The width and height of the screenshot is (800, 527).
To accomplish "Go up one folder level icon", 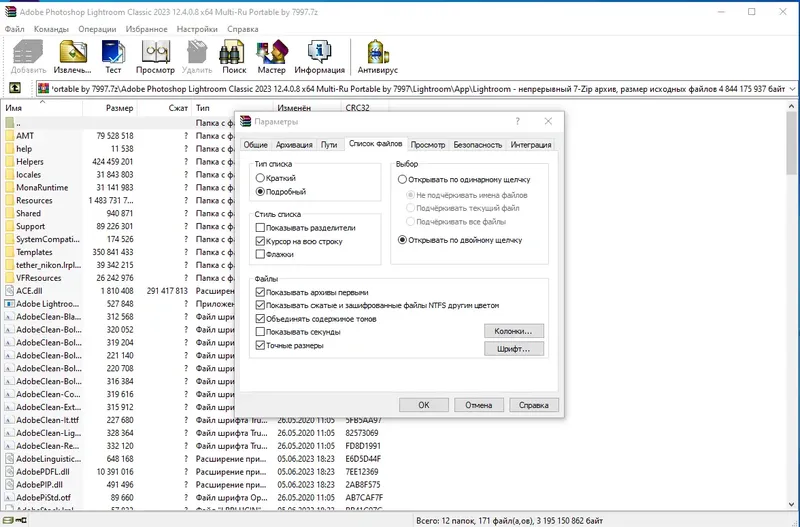I will [x=15, y=88].
